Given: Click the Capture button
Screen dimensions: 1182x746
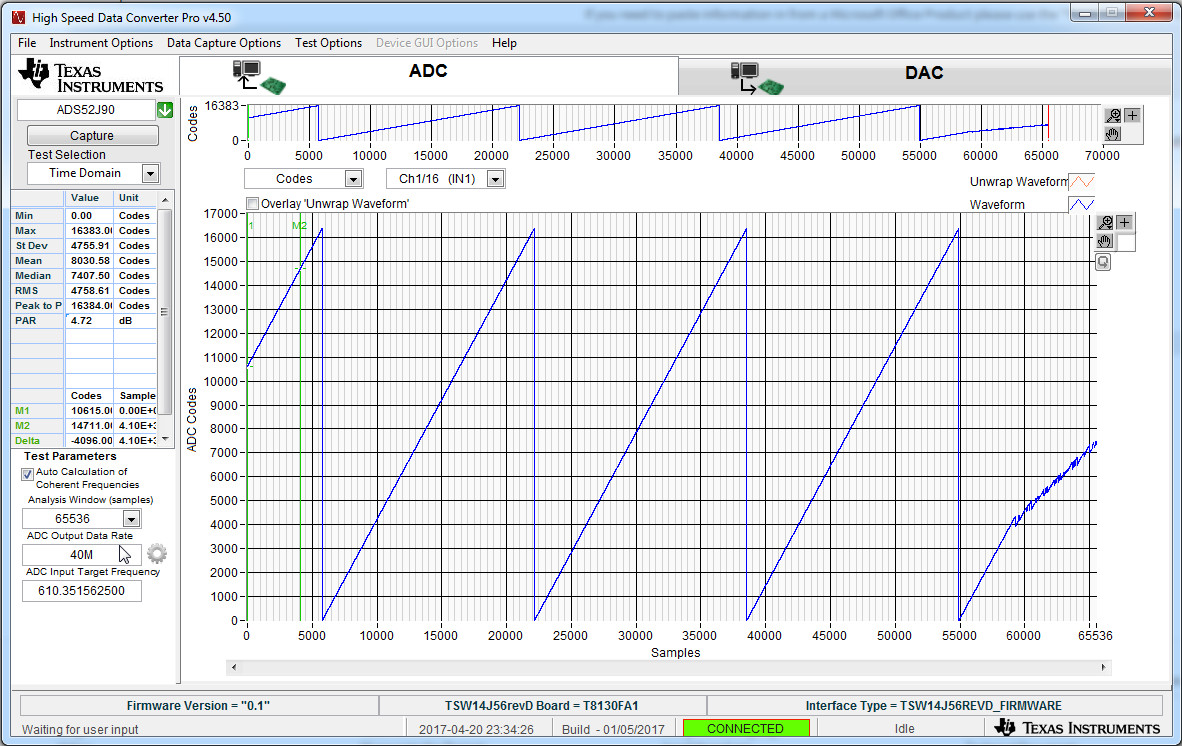Looking at the screenshot, I should click(x=93, y=136).
